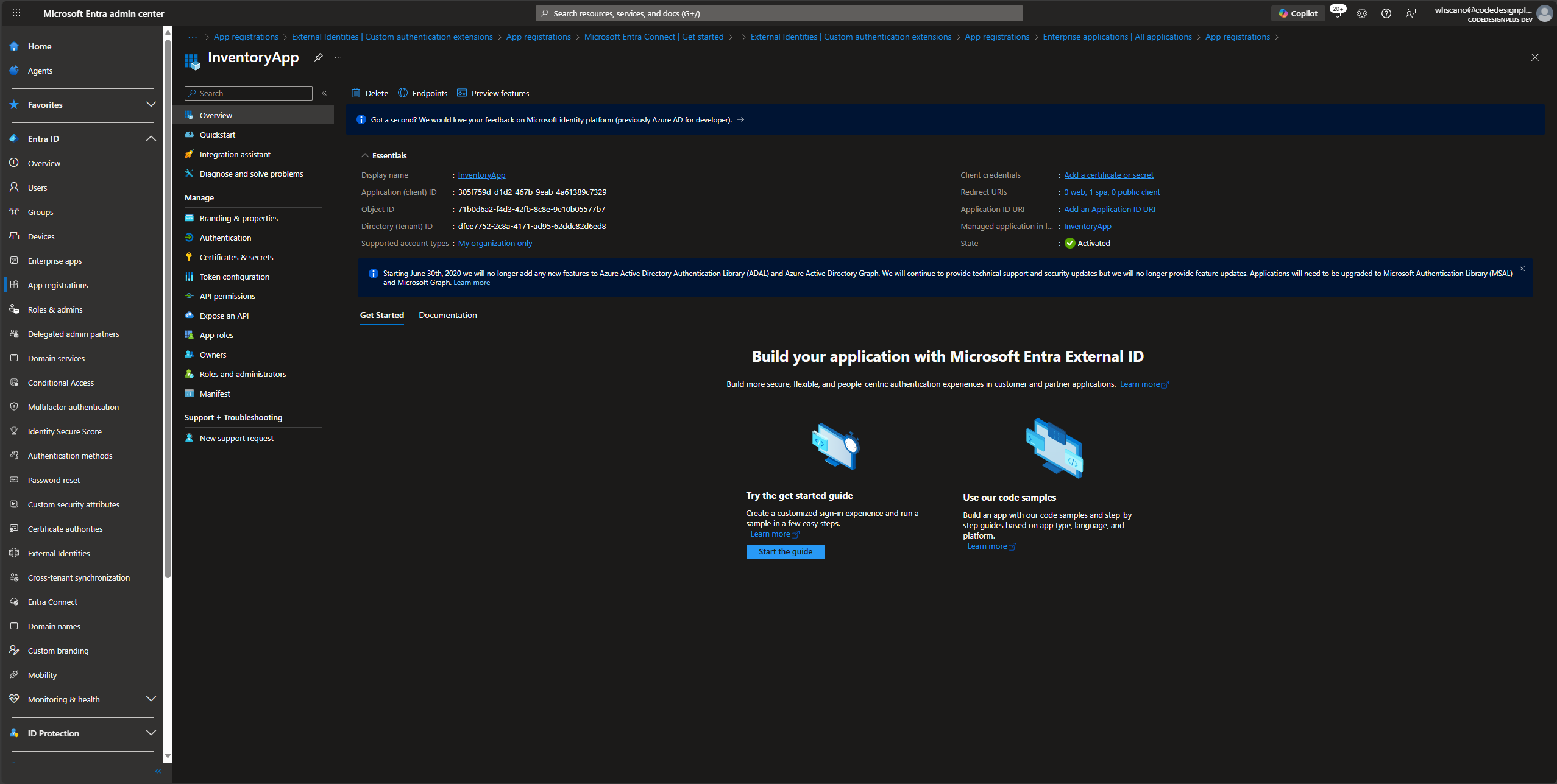
Task: Click the feedback person icon
Action: tap(1410, 13)
